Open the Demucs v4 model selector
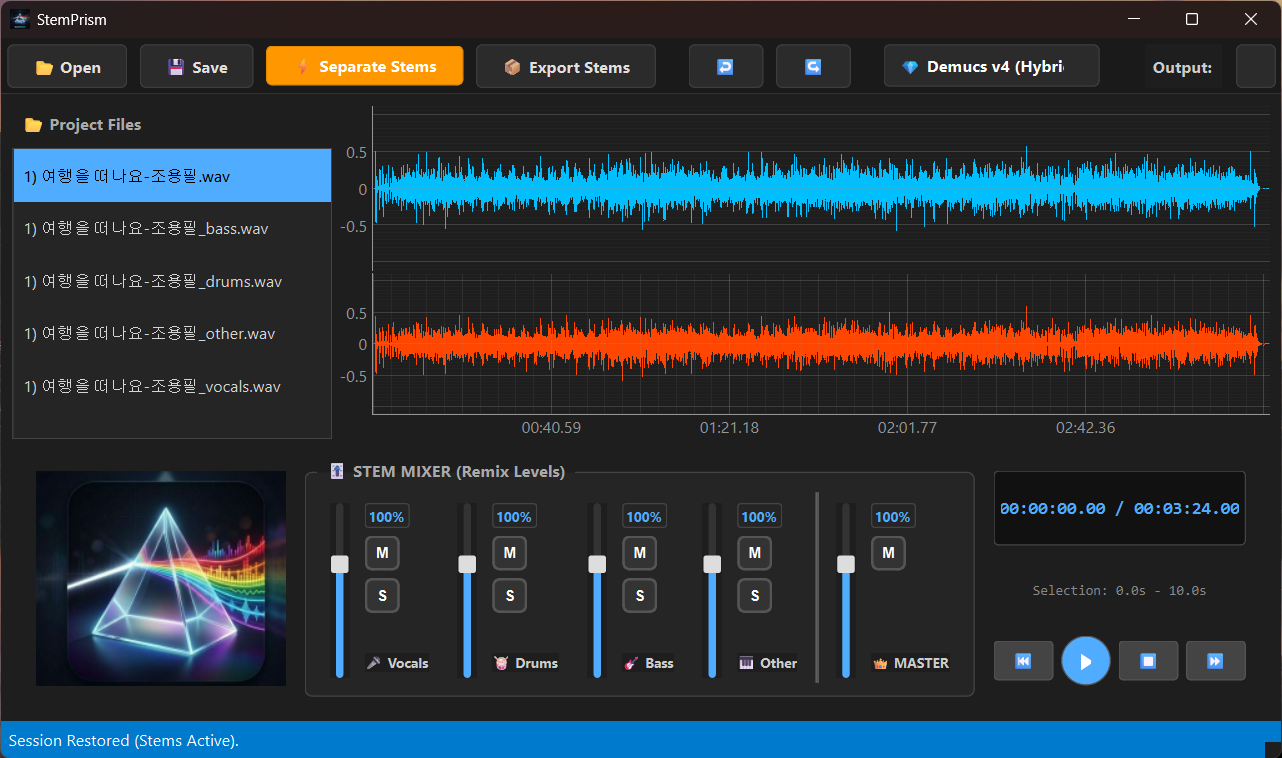Image resolution: width=1282 pixels, height=758 pixels. click(991, 66)
